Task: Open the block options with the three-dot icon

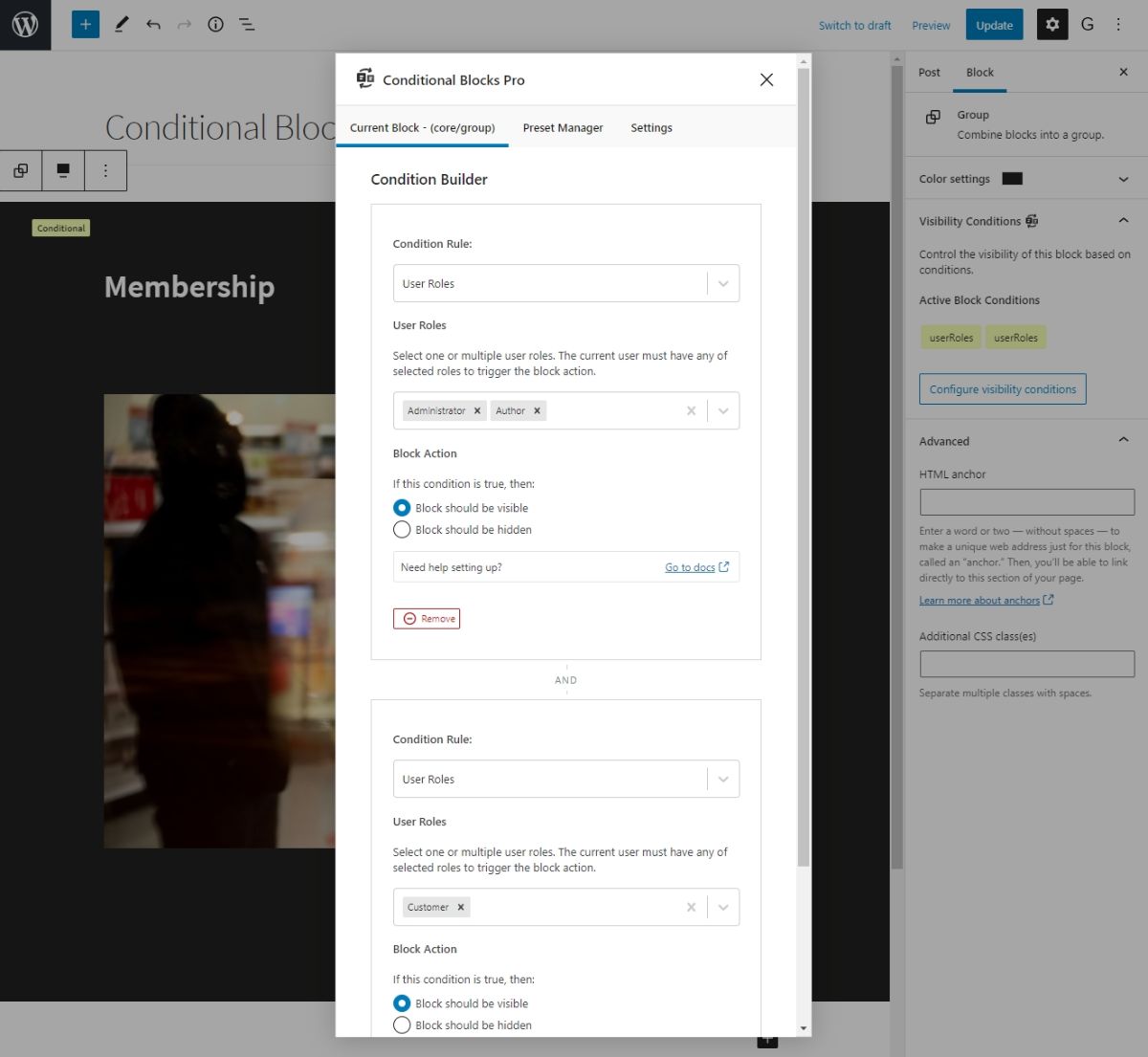Action: pyautogui.click(x=105, y=170)
